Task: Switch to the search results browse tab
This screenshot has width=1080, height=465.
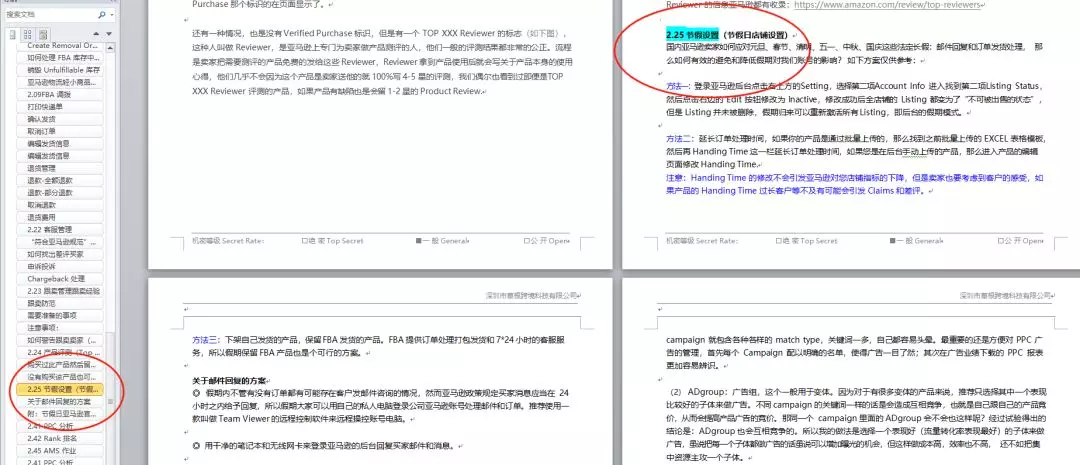Action: pyautogui.click(x=43, y=34)
